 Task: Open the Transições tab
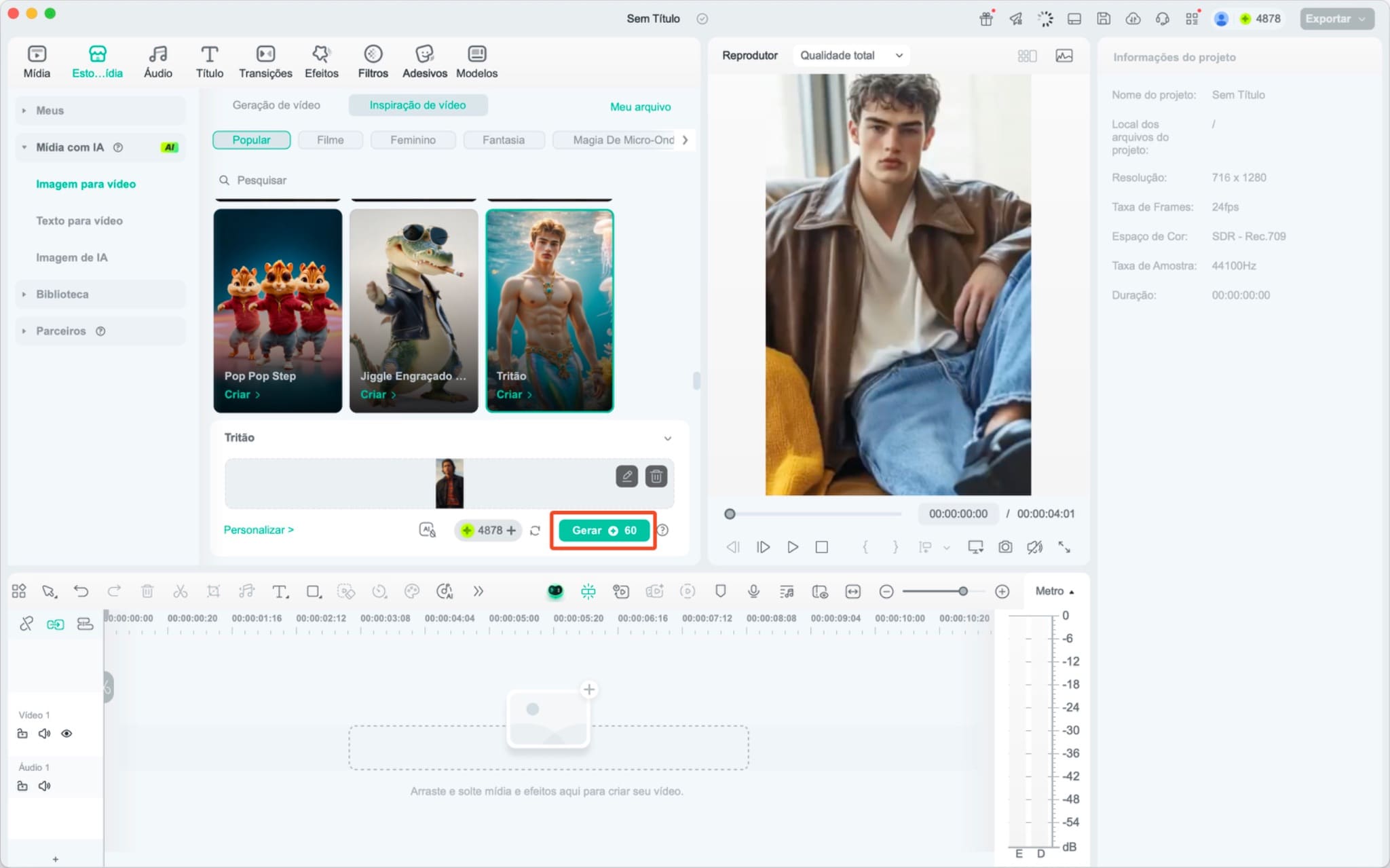265,61
